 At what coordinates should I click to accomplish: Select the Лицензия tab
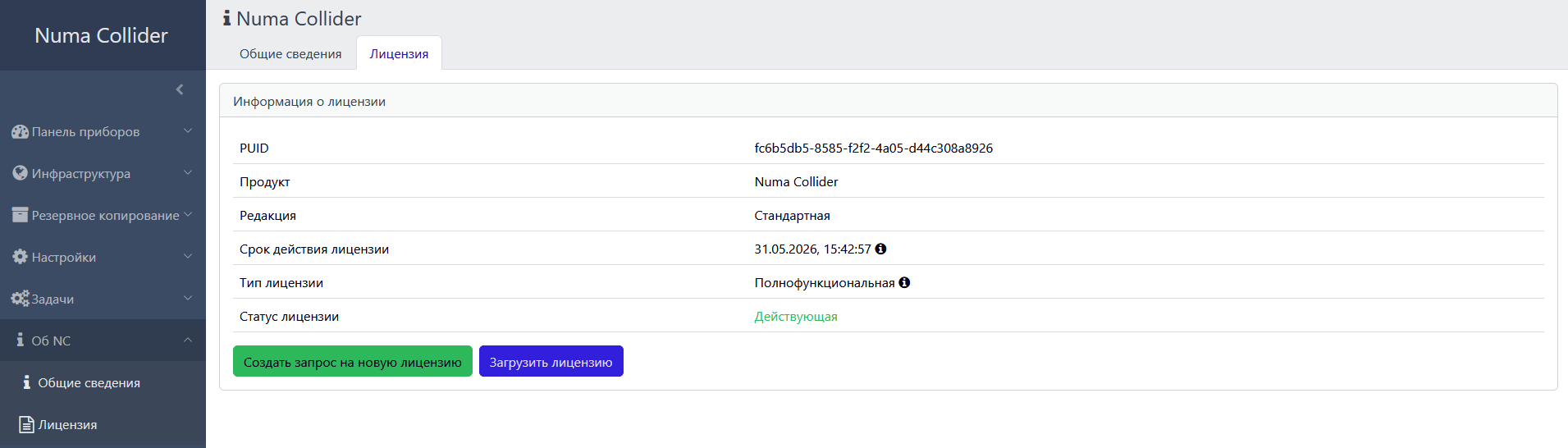coord(399,54)
